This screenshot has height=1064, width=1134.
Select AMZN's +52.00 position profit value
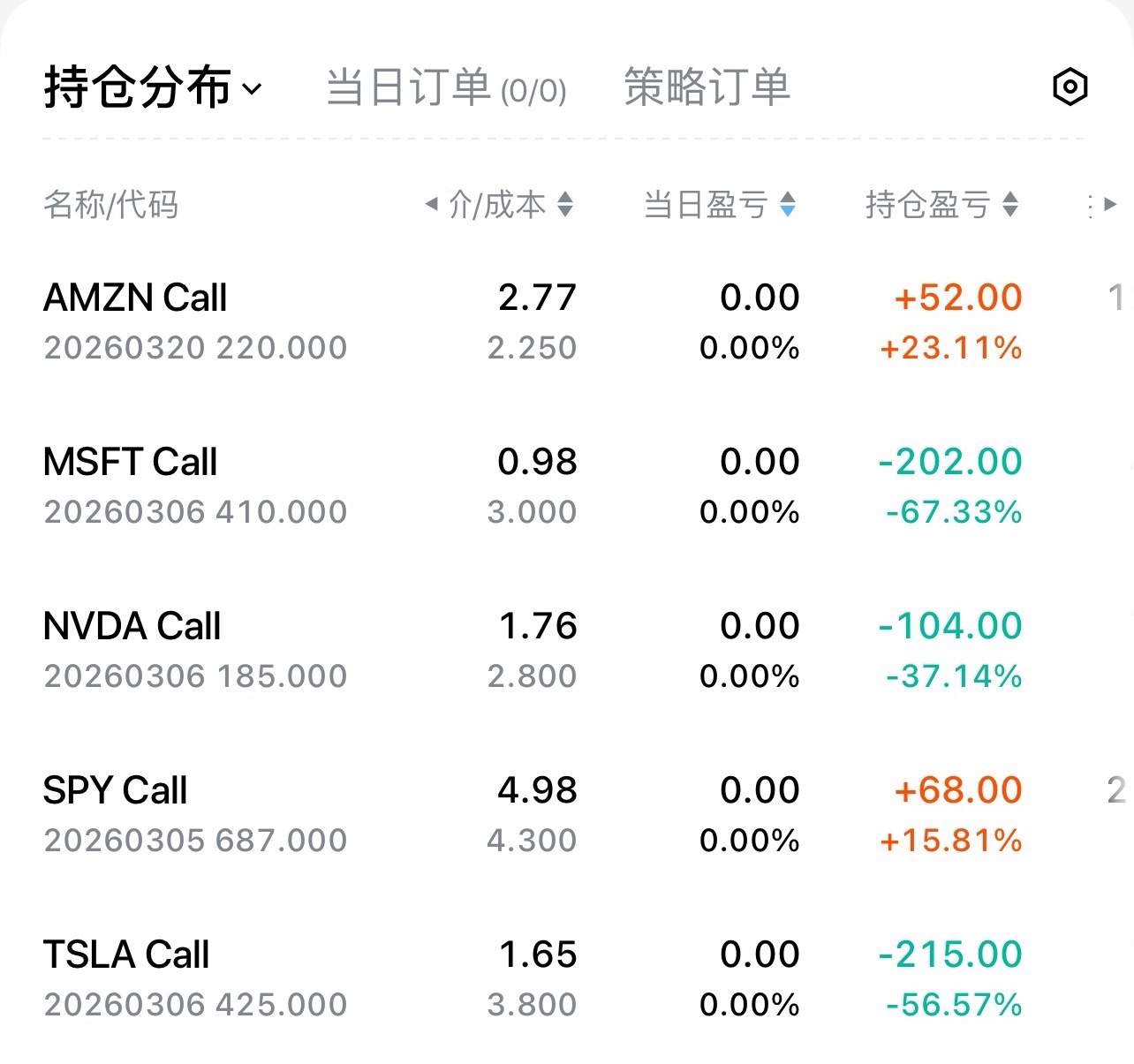point(958,298)
